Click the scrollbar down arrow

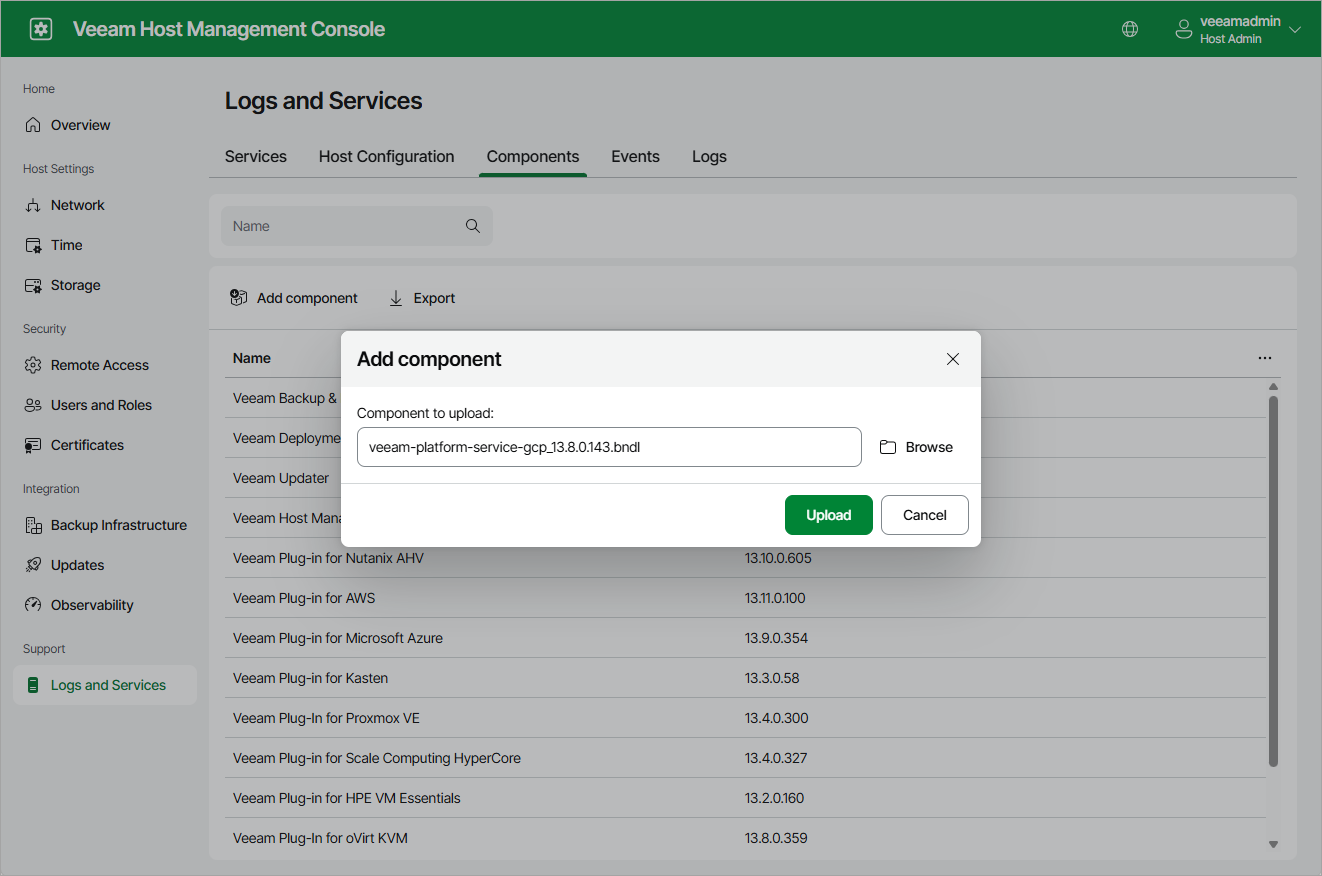pos(1273,845)
